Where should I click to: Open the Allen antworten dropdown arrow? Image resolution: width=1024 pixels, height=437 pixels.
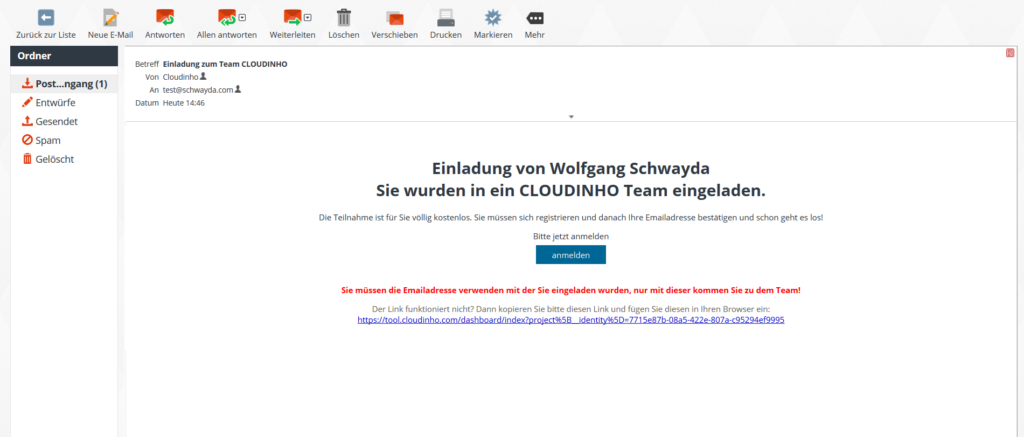(x=242, y=17)
